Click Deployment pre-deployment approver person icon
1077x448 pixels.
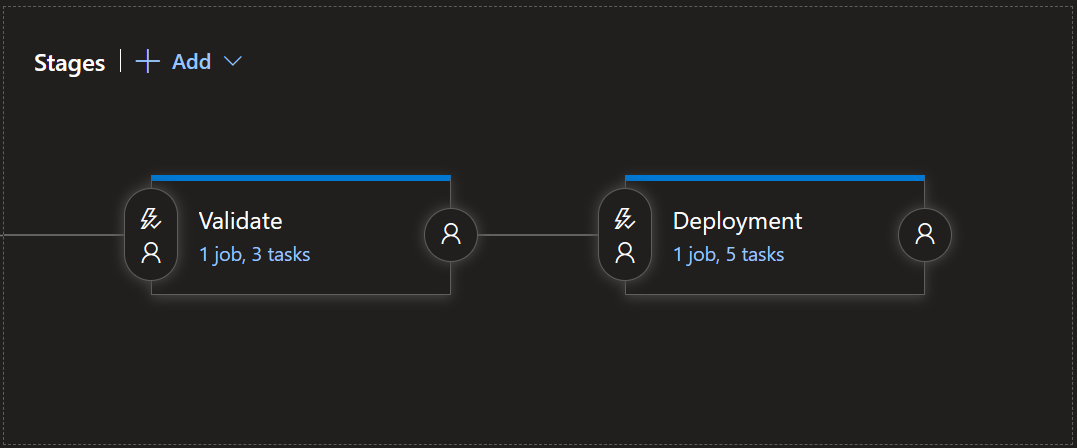pyautogui.click(x=625, y=252)
